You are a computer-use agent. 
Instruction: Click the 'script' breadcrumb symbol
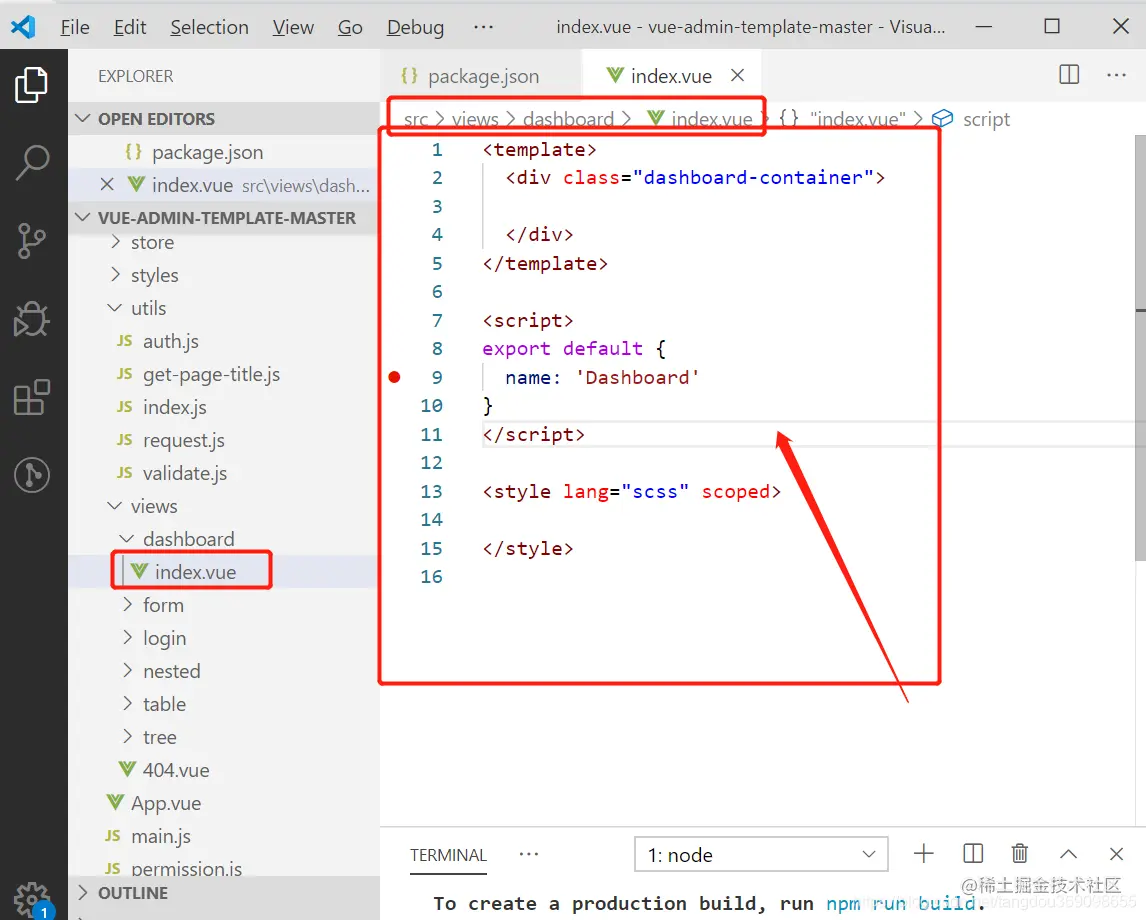986,119
